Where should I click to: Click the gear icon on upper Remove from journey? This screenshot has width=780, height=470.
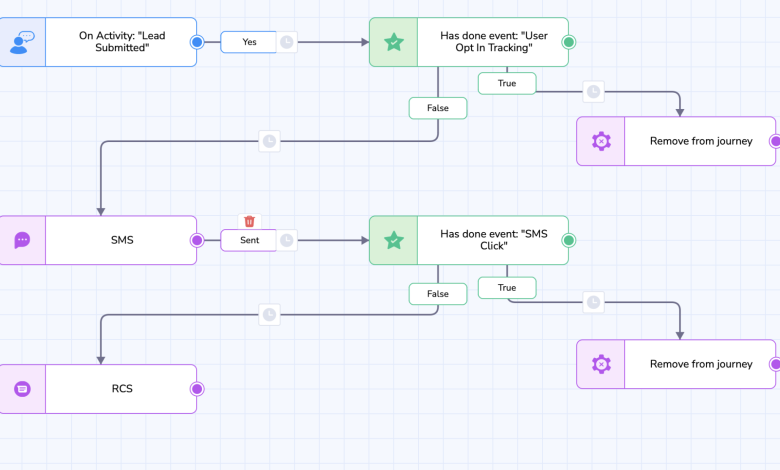click(x=601, y=141)
